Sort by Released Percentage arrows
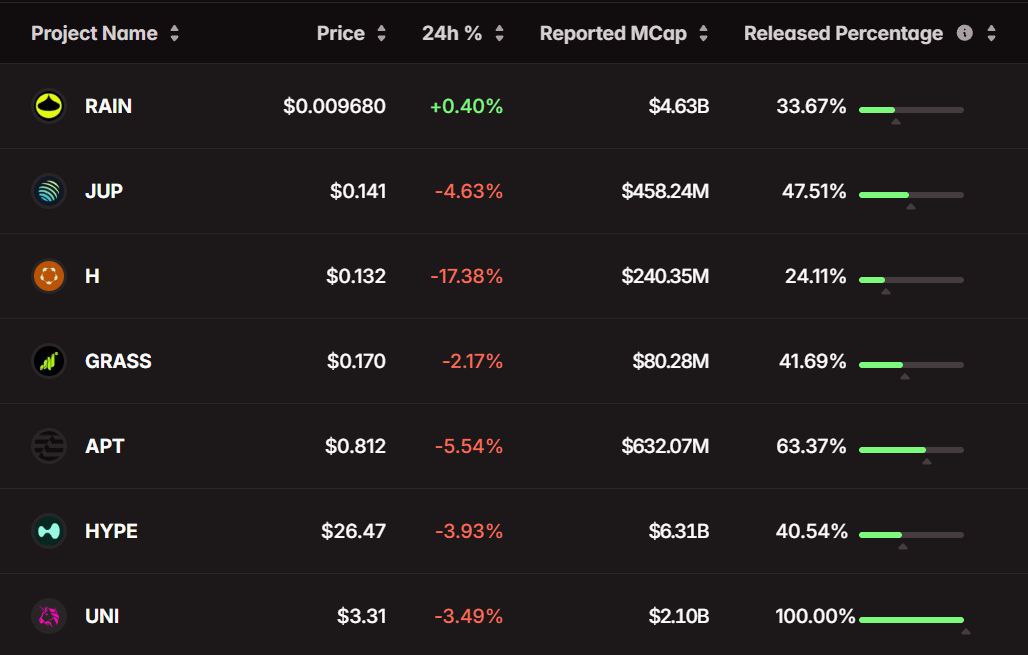 click(x=991, y=33)
